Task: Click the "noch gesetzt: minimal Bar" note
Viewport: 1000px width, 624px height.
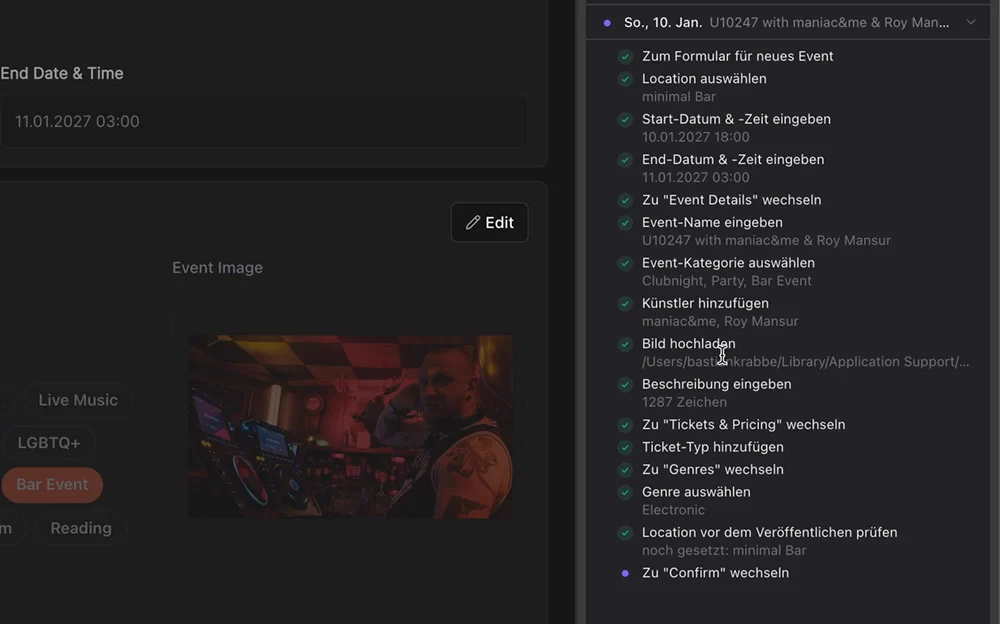Action: click(x=724, y=550)
